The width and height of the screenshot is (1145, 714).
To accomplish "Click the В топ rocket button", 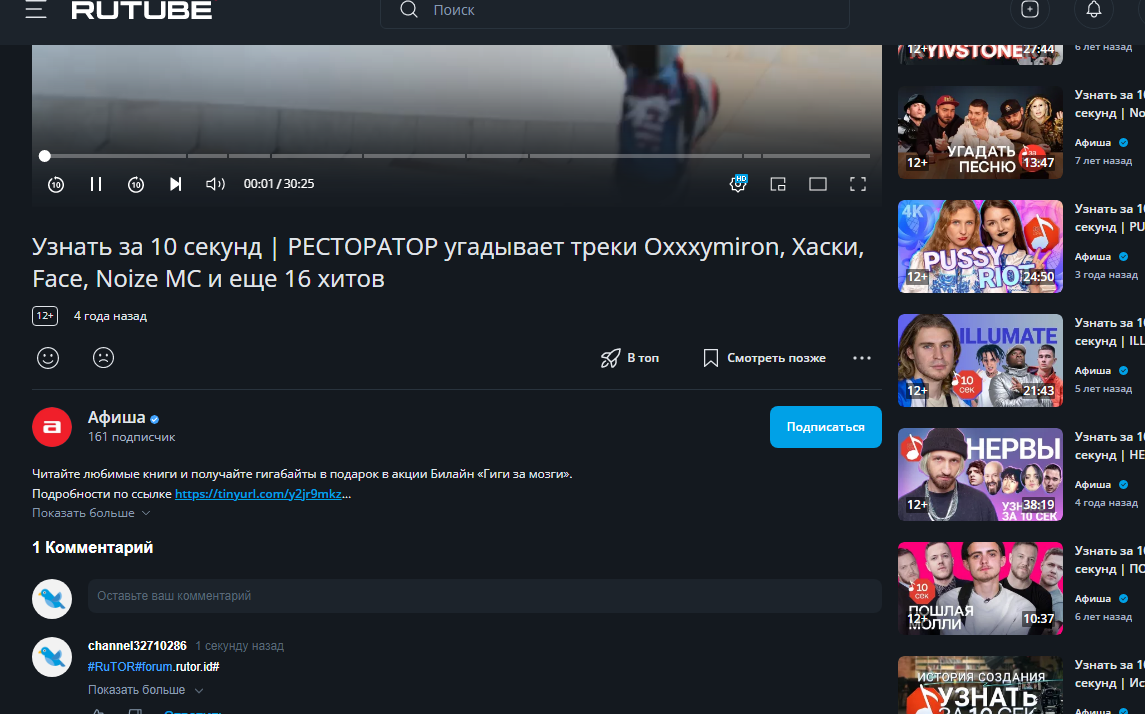I will pyautogui.click(x=629, y=358).
